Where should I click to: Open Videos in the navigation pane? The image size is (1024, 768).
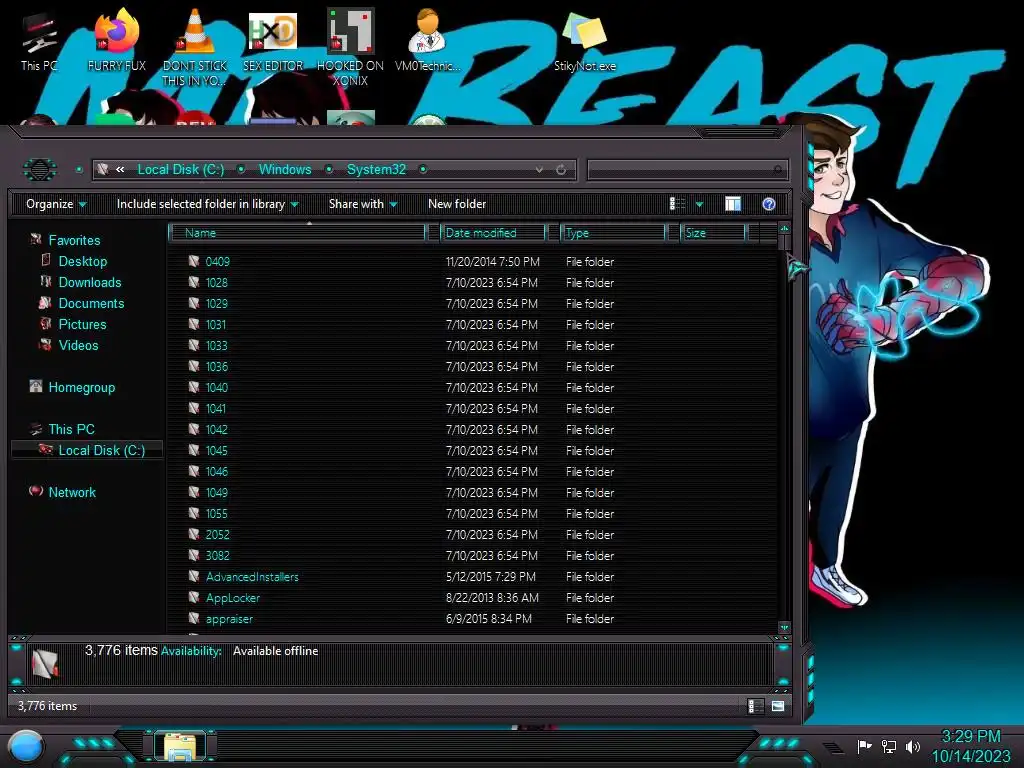78,345
